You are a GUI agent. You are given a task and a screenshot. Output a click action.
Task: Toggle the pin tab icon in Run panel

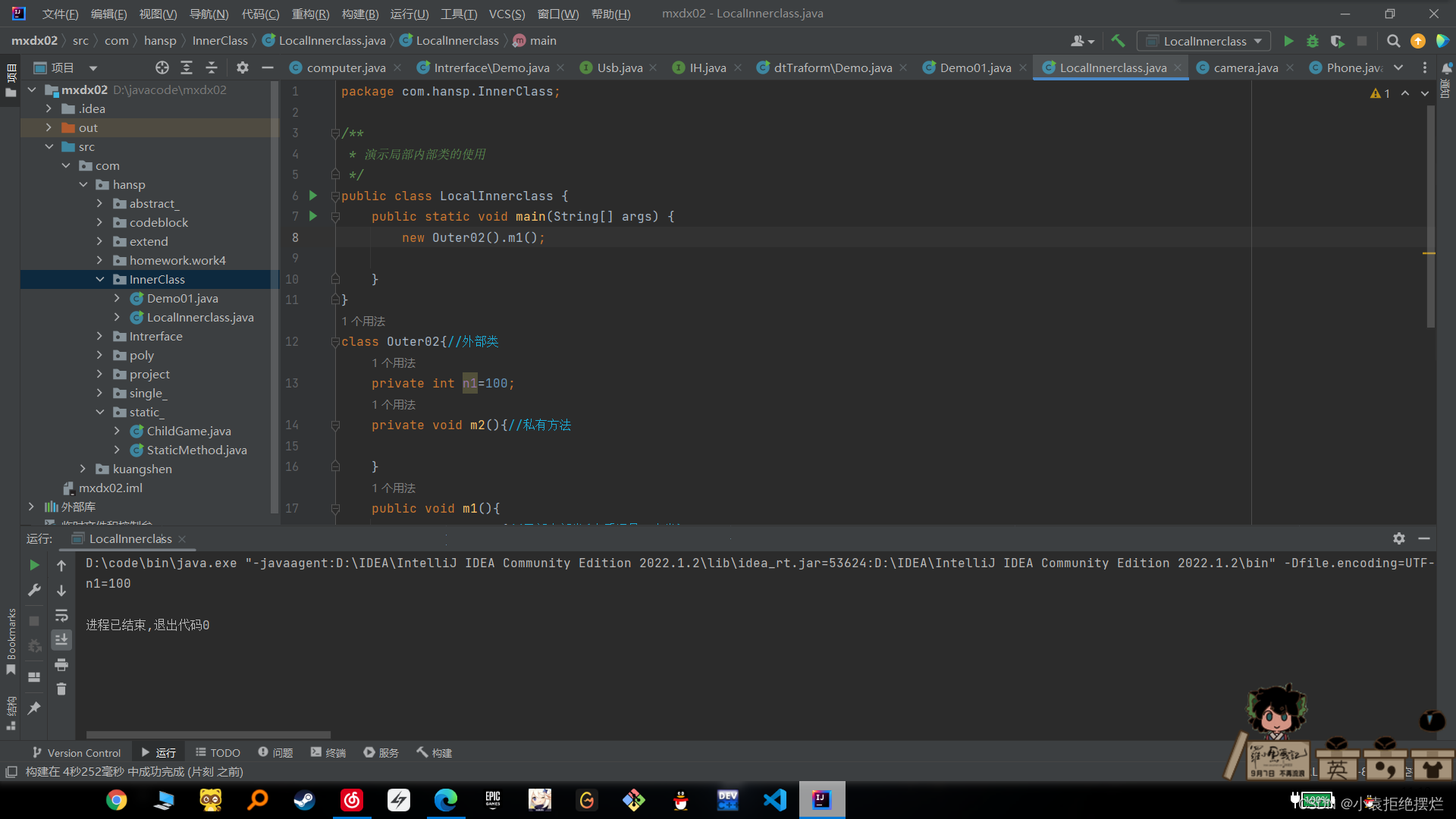point(34,708)
